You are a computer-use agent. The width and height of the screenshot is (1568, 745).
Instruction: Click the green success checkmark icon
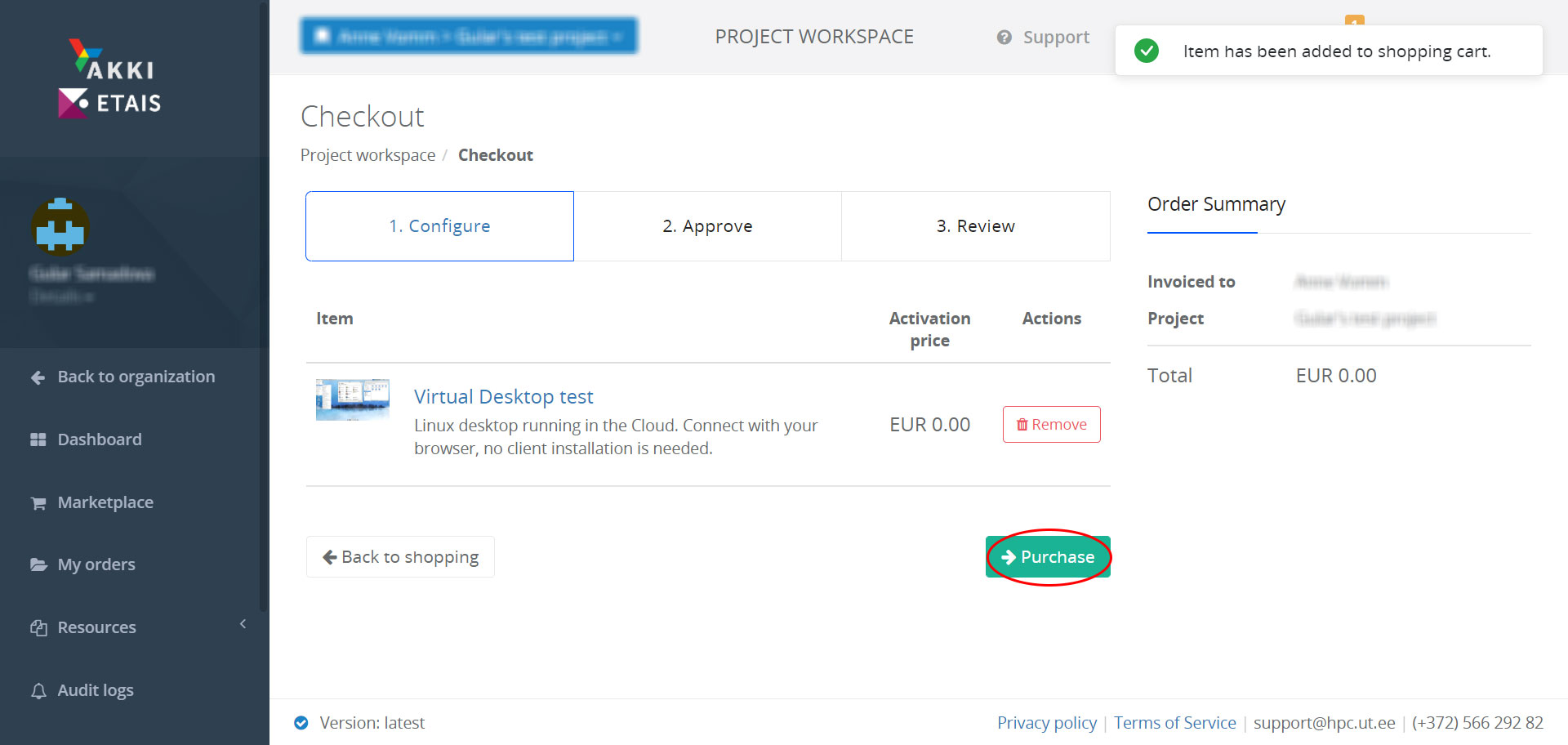tap(1147, 51)
